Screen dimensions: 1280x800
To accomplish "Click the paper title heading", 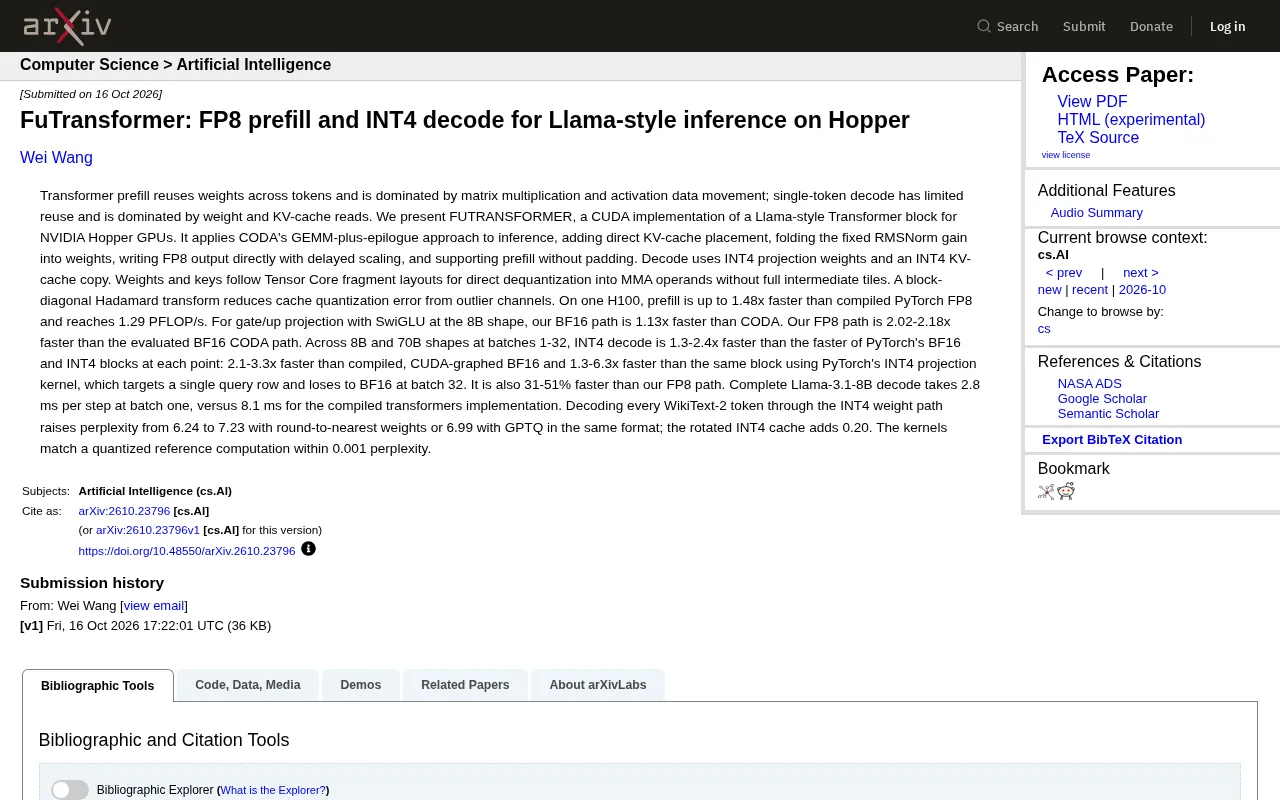I will pyautogui.click(x=465, y=121).
